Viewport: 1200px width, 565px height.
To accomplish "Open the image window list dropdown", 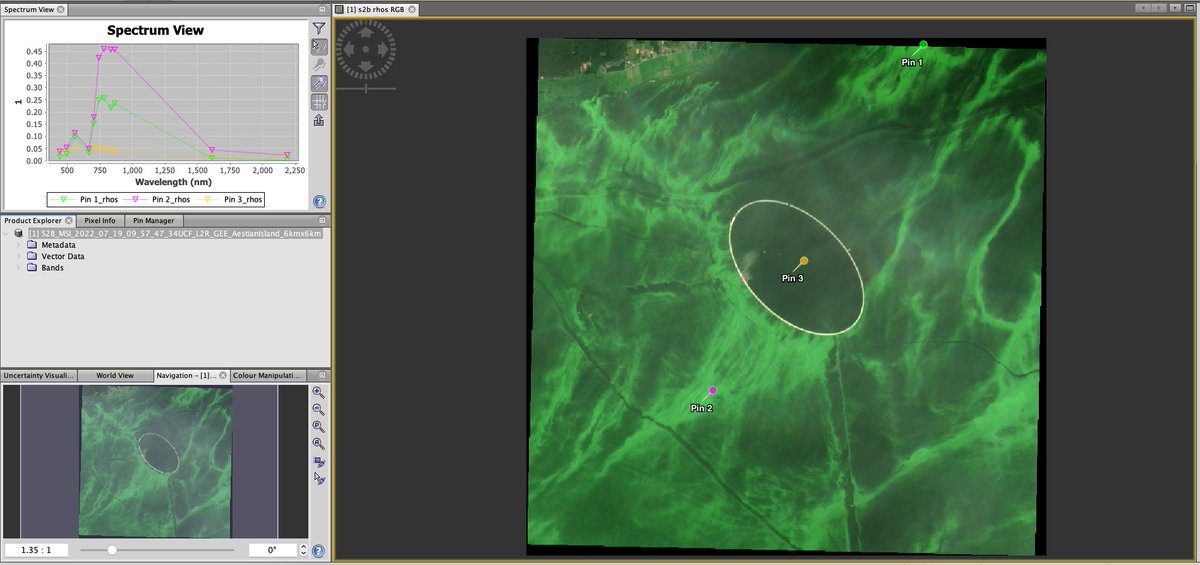I will click(x=1177, y=8).
